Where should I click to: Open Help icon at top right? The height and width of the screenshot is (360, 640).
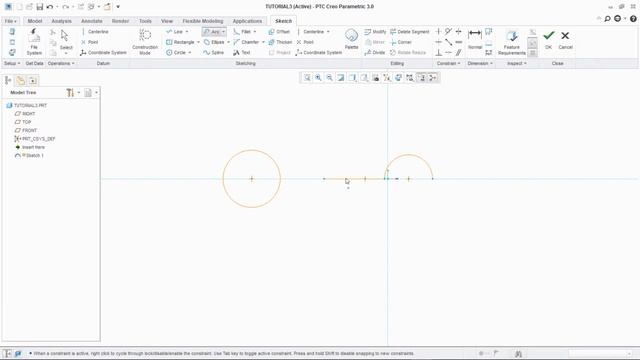(x=633, y=19)
